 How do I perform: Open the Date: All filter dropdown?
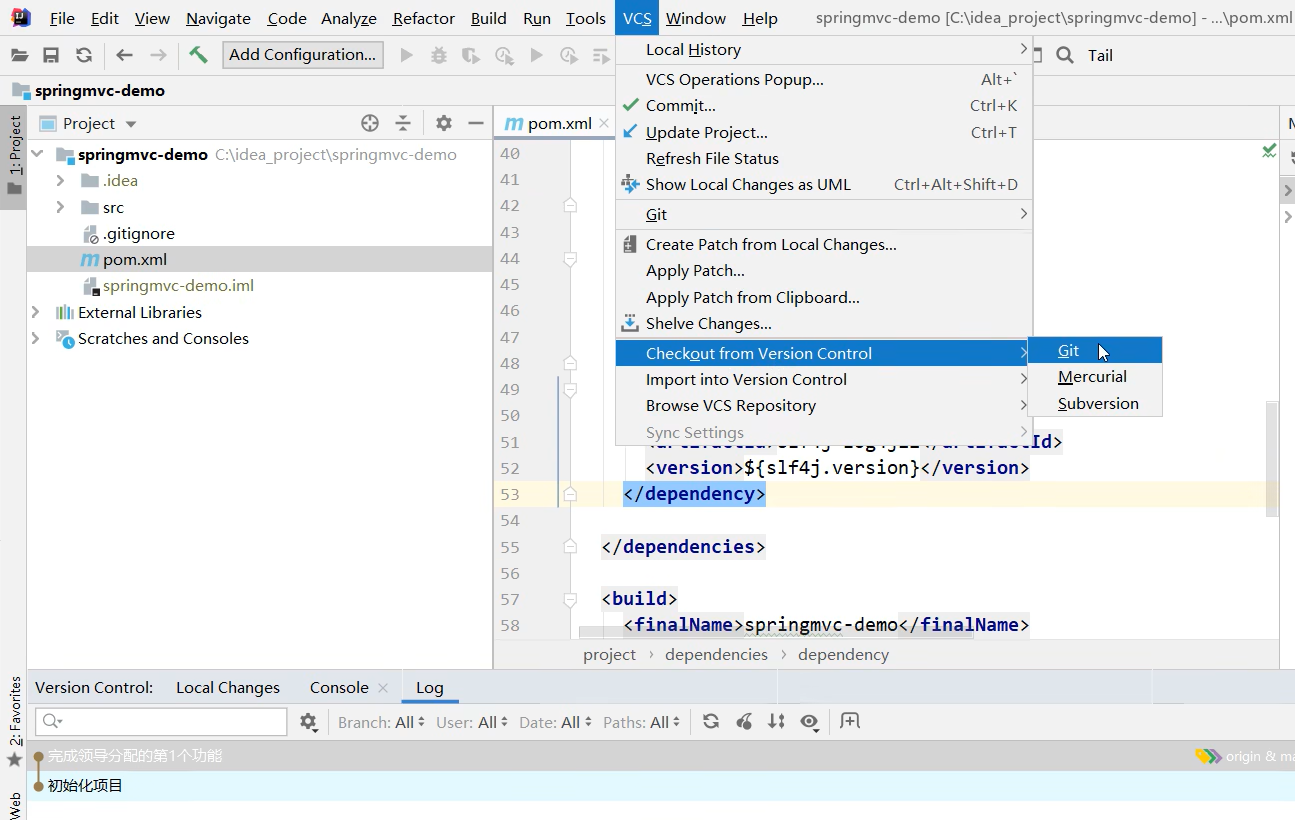(x=555, y=722)
